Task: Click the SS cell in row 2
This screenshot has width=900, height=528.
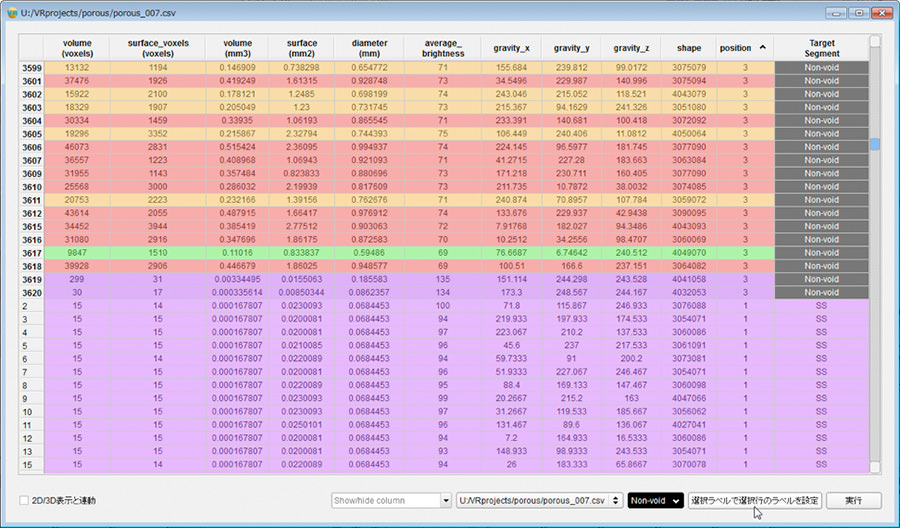Action: (x=821, y=305)
